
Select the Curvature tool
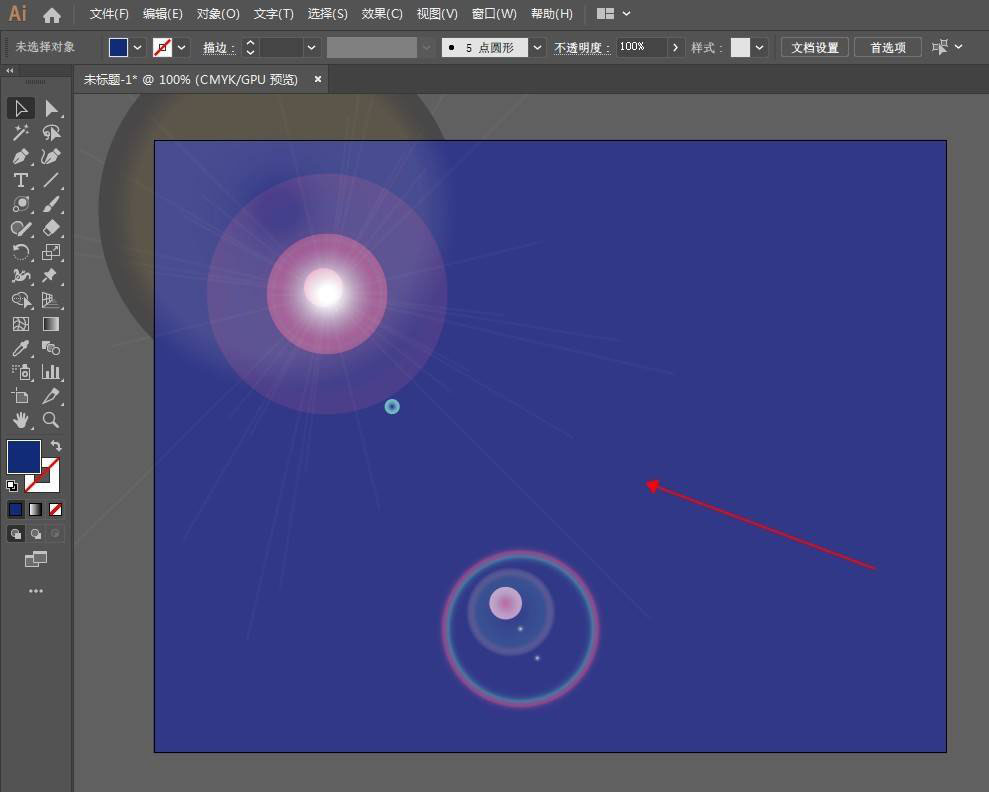[x=51, y=156]
